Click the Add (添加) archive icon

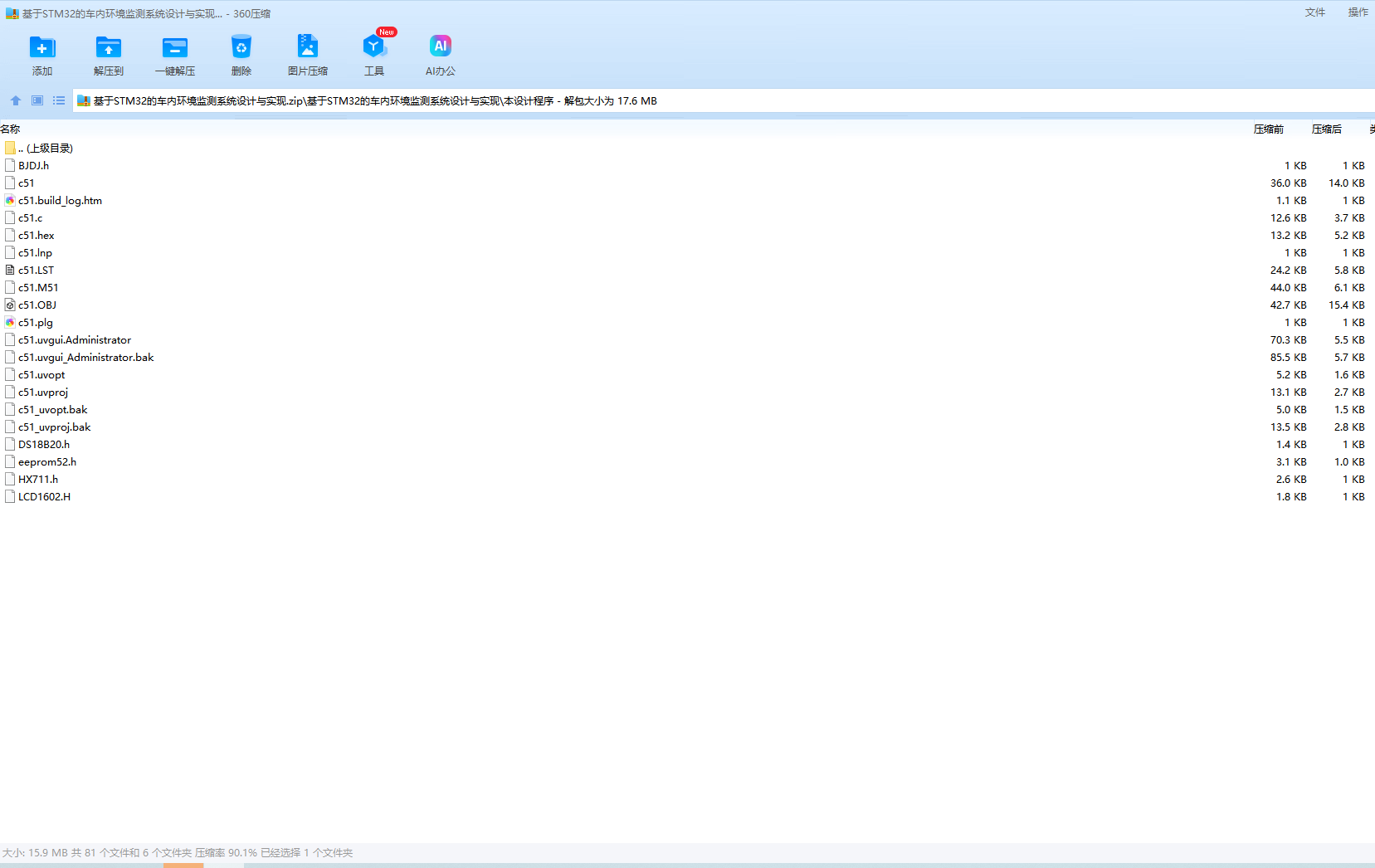point(41,47)
